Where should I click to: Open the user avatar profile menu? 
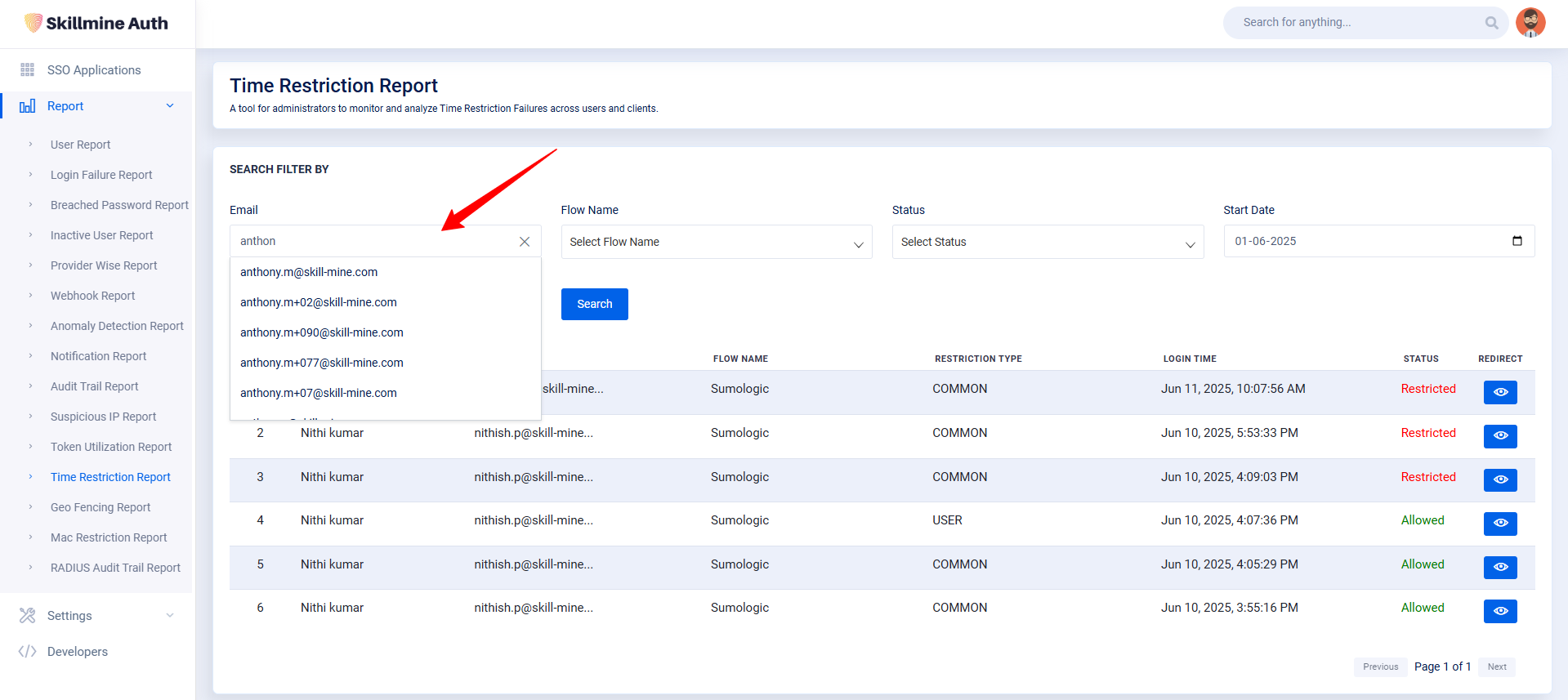click(x=1530, y=22)
